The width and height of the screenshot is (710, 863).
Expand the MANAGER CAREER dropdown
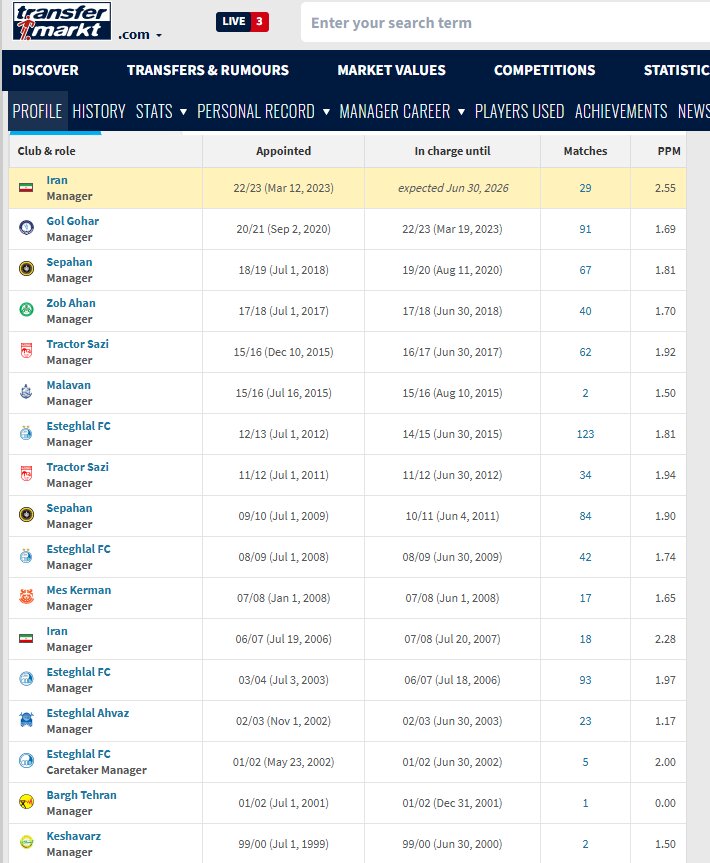402,111
